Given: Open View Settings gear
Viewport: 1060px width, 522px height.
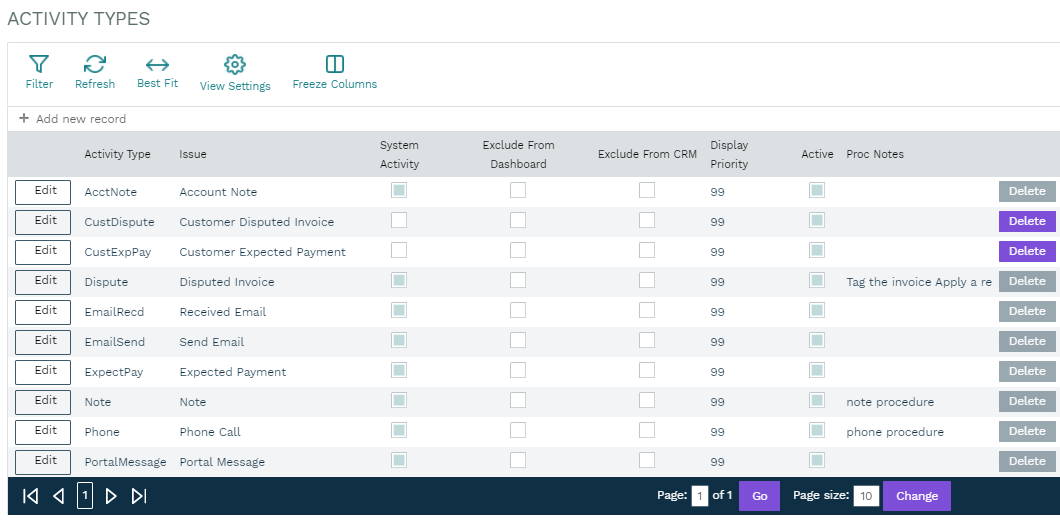Looking at the screenshot, I should (235, 66).
